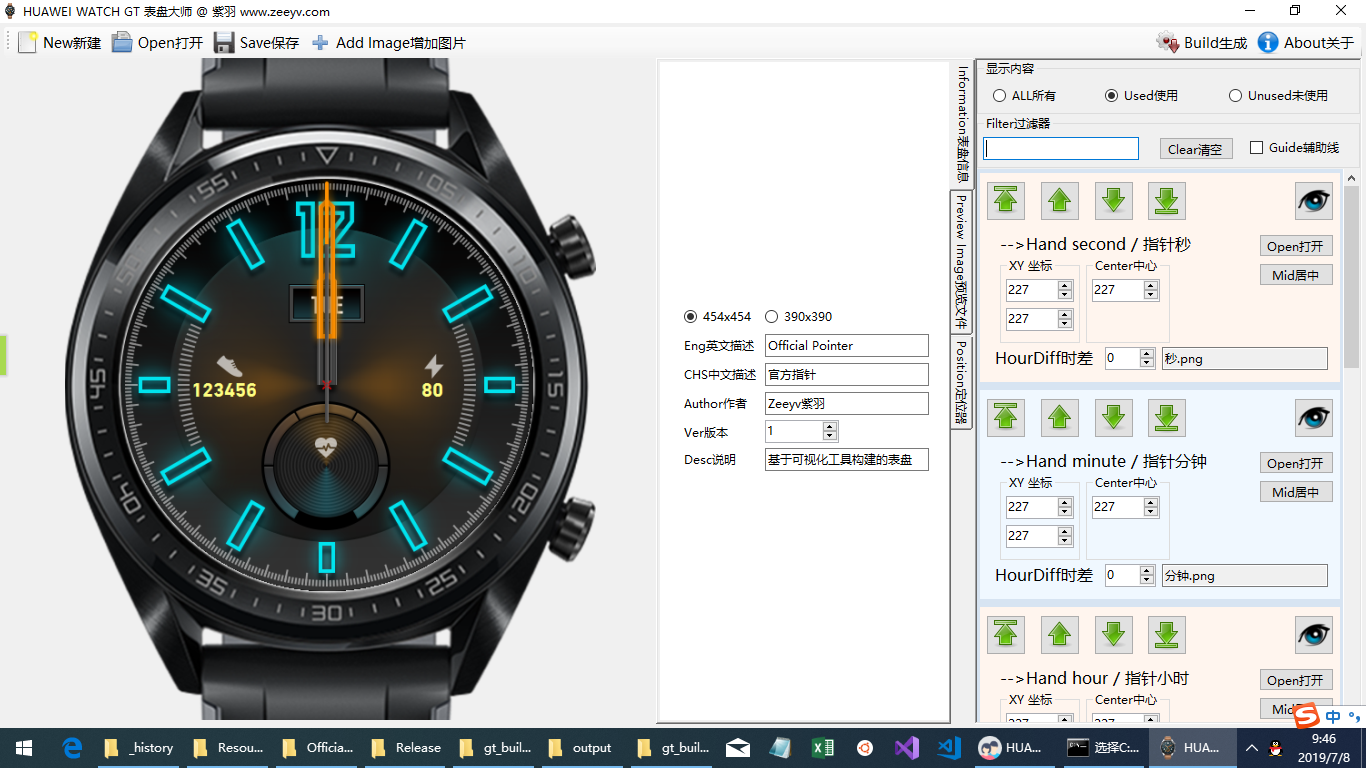Image resolution: width=1366 pixels, height=768 pixels.
Task: Click Build生成 toolbar button
Action: coord(1202,43)
